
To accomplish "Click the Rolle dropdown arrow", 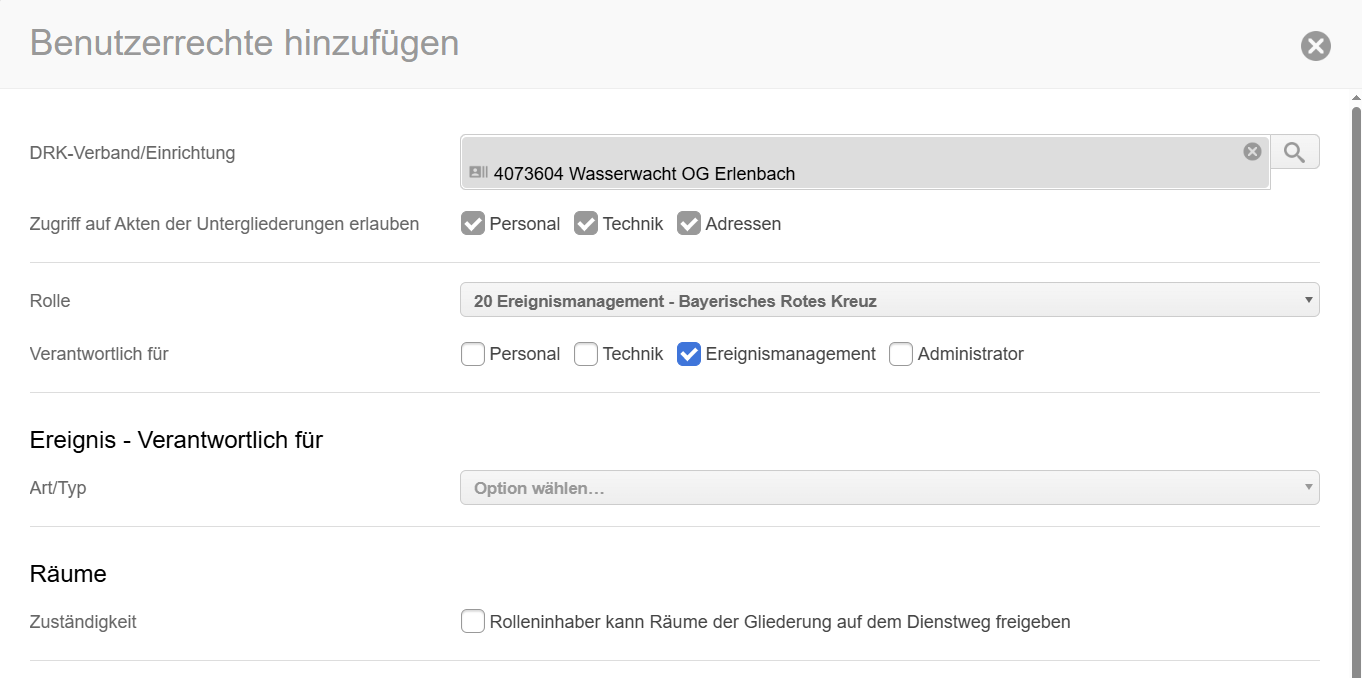I will pos(1308,300).
